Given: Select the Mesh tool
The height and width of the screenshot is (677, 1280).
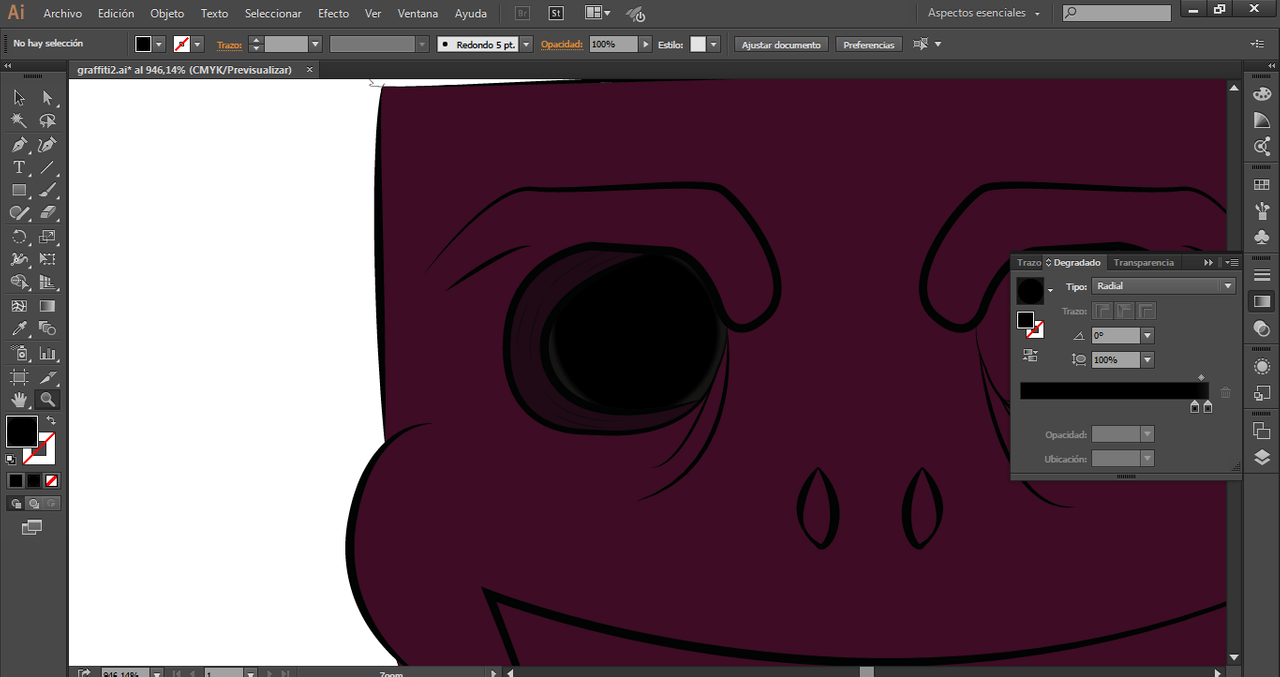Looking at the screenshot, I should click(x=19, y=306).
